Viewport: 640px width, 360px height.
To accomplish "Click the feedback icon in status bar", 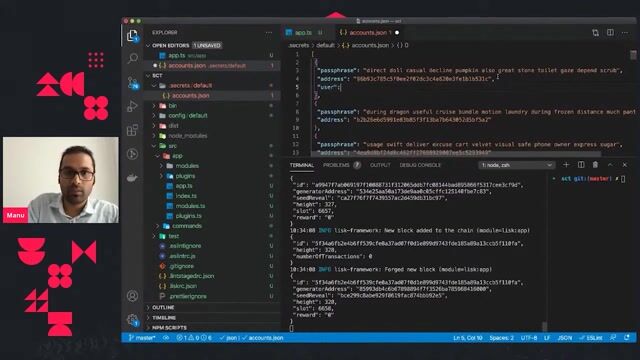I will pos(613,338).
